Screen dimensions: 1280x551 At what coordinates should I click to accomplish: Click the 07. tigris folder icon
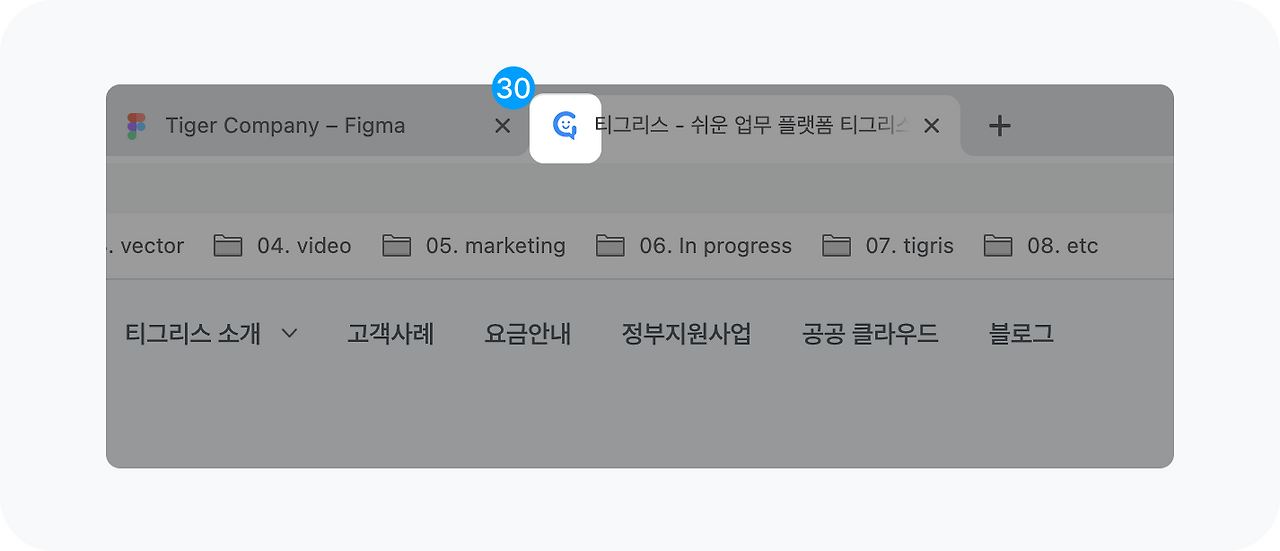pyautogui.click(x=836, y=245)
